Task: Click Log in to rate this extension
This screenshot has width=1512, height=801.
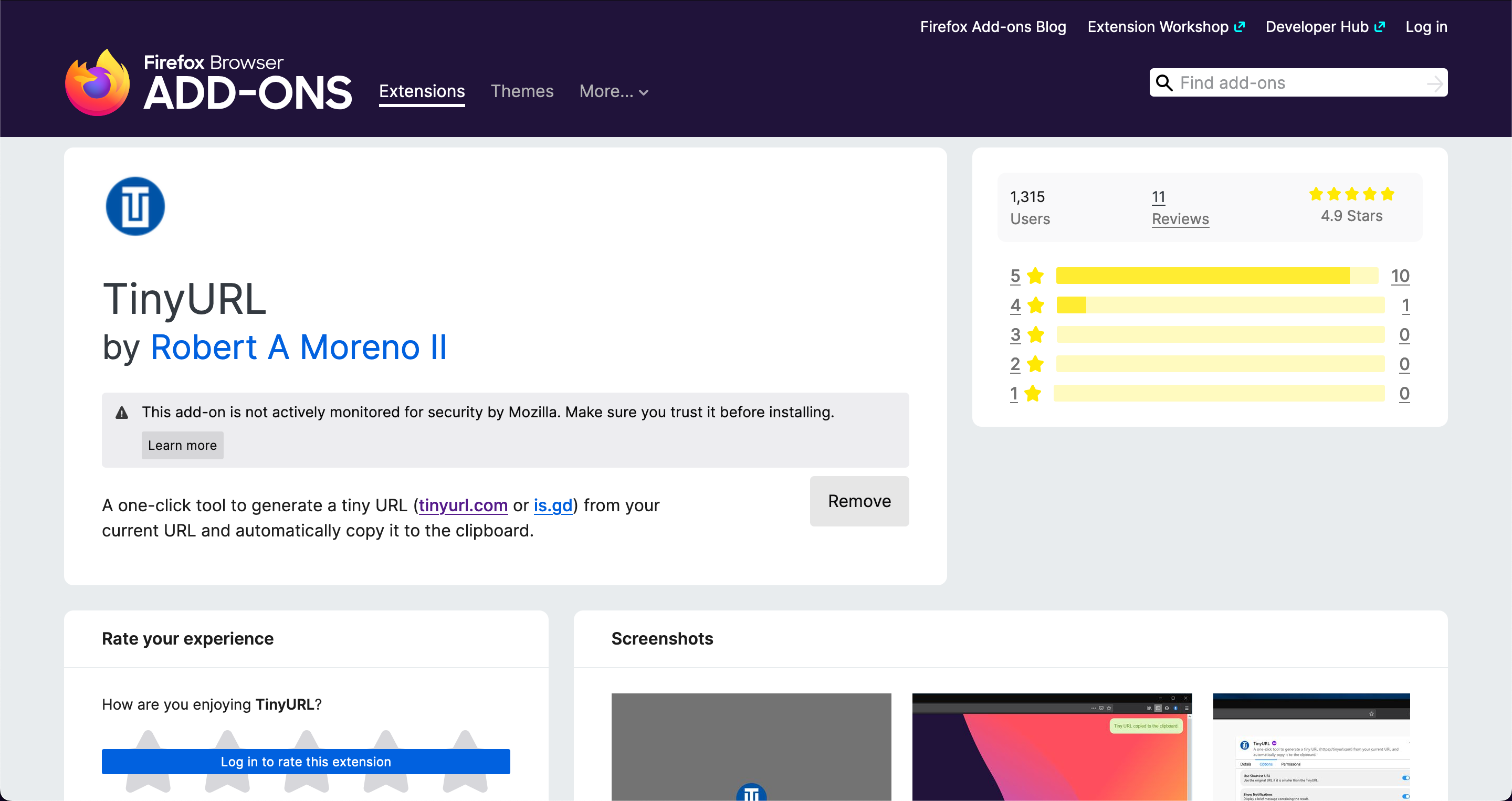Action: click(x=306, y=762)
